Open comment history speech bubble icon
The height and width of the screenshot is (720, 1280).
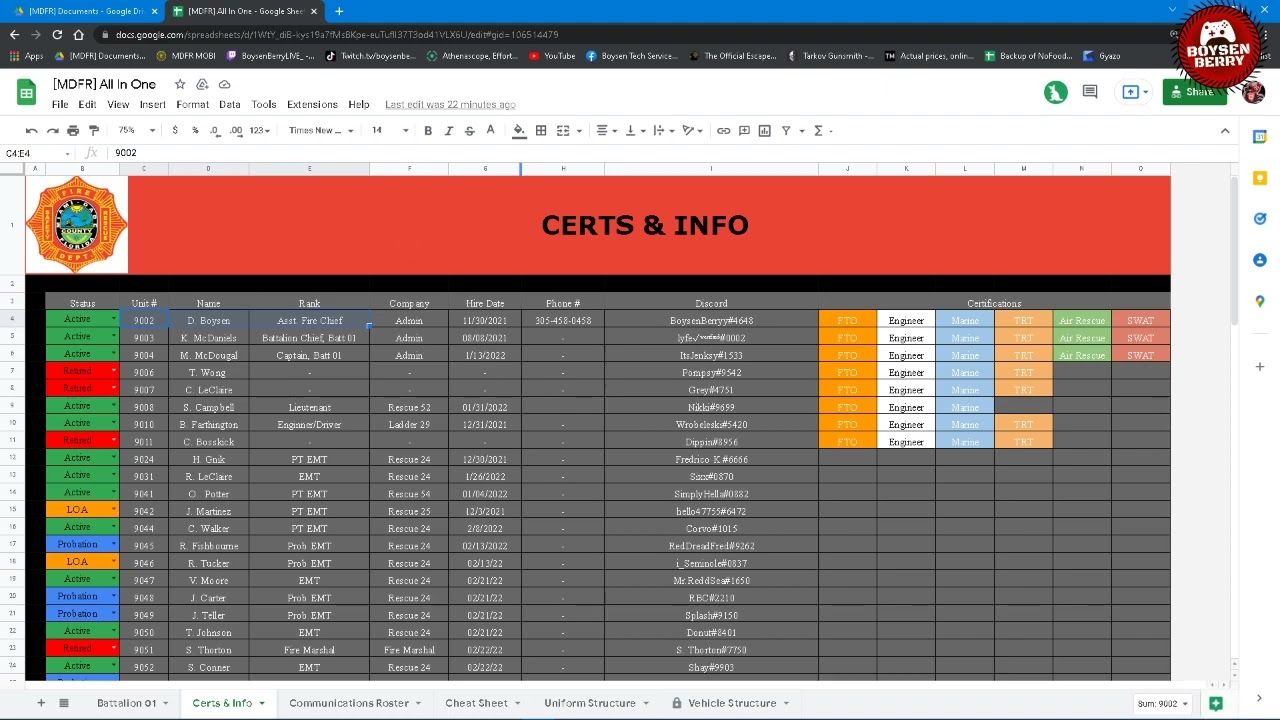click(x=1090, y=92)
